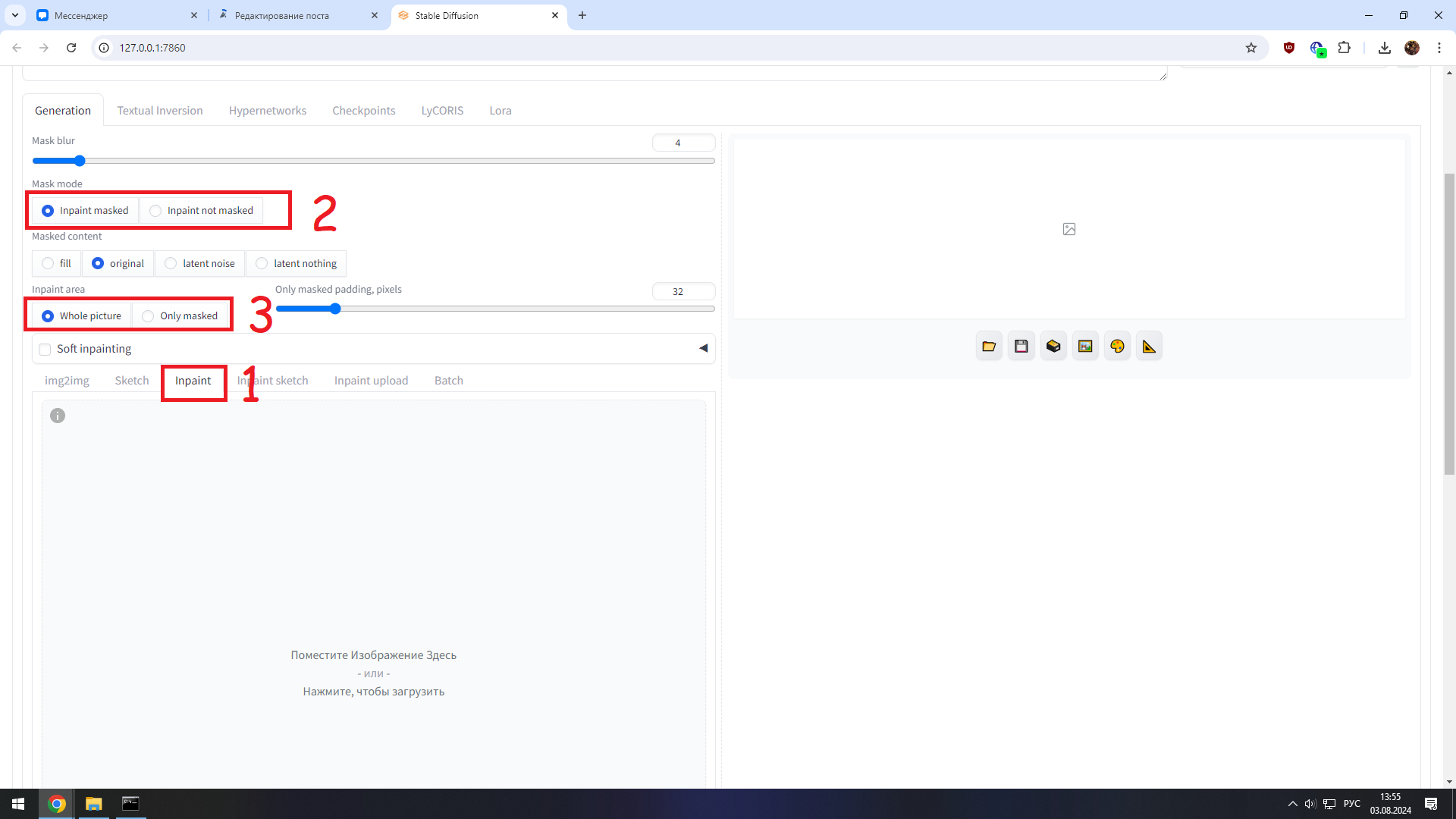Open the images output folder icon
The height and width of the screenshot is (819, 1456).
989,347
